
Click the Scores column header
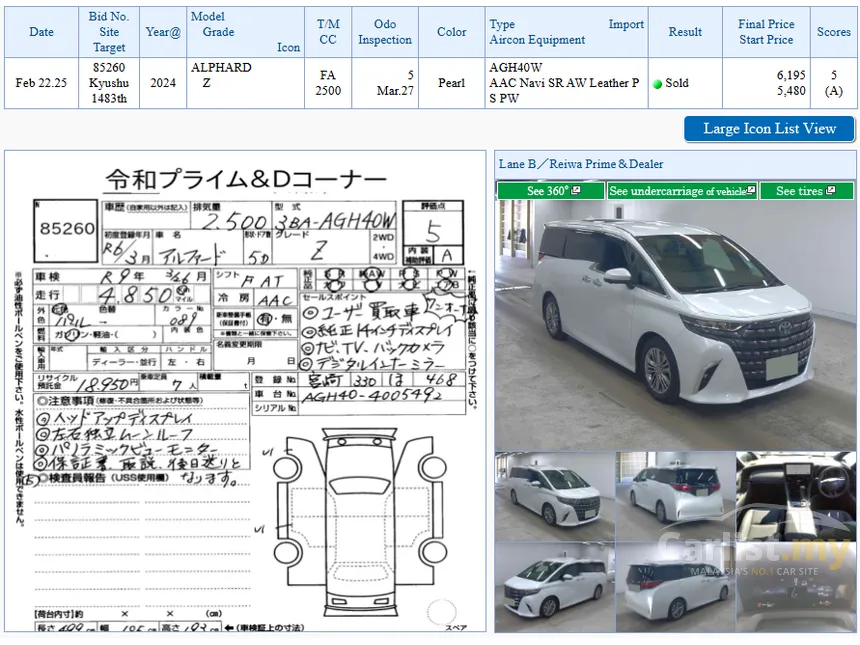coord(833,32)
